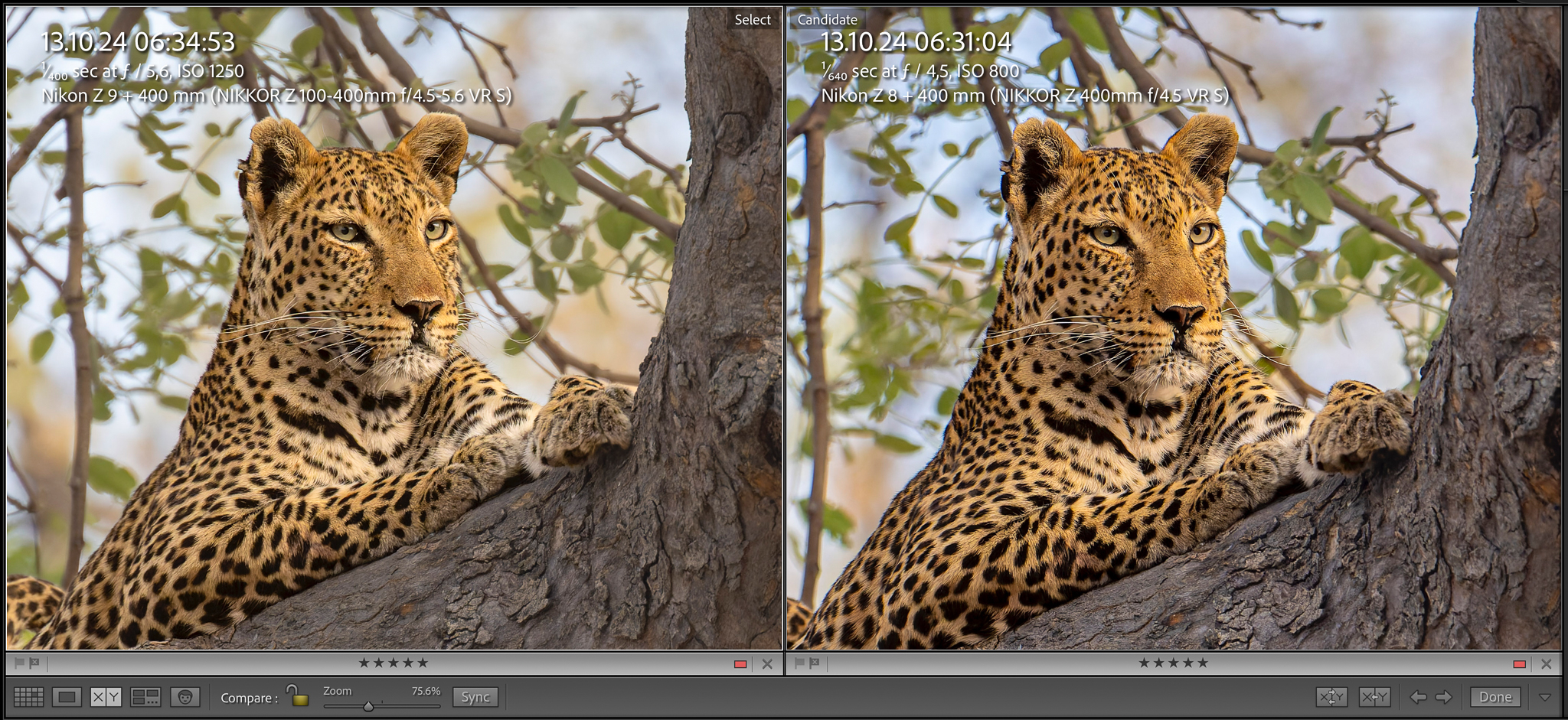
Task: Flag the Candidate photo as picked
Action: (799, 663)
